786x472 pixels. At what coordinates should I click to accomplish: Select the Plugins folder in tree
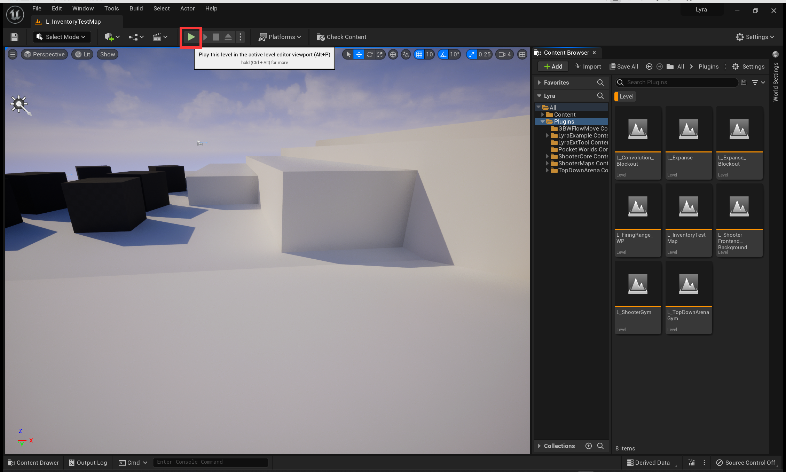click(564, 121)
